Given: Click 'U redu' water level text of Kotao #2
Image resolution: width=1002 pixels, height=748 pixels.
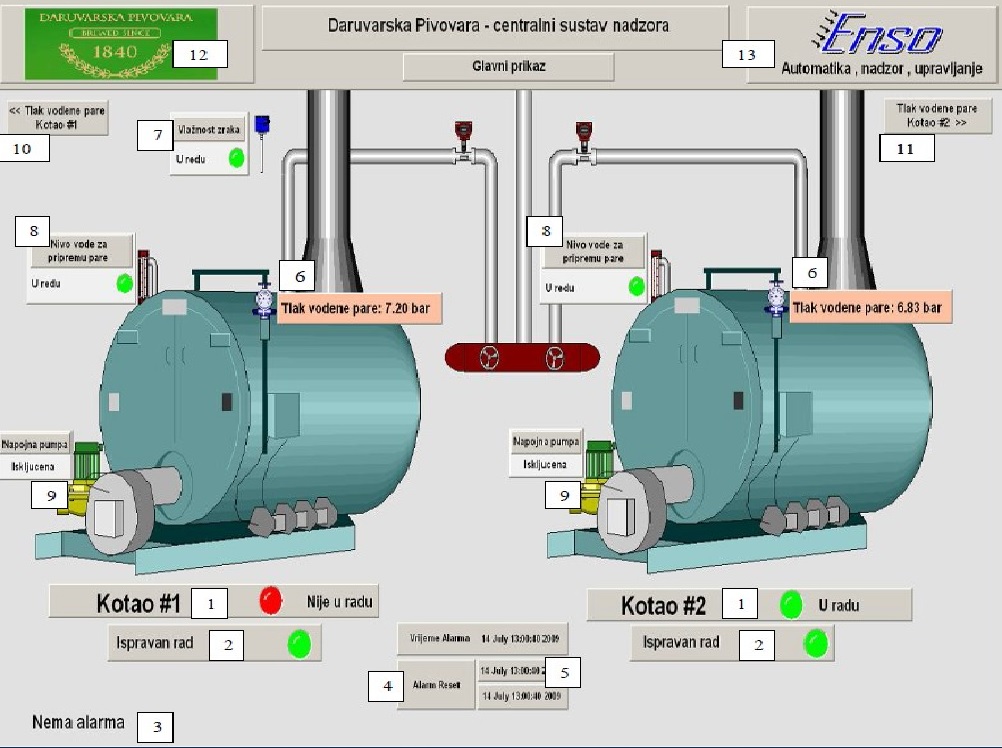Looking at the screenshot, I should tap(560, 288).
